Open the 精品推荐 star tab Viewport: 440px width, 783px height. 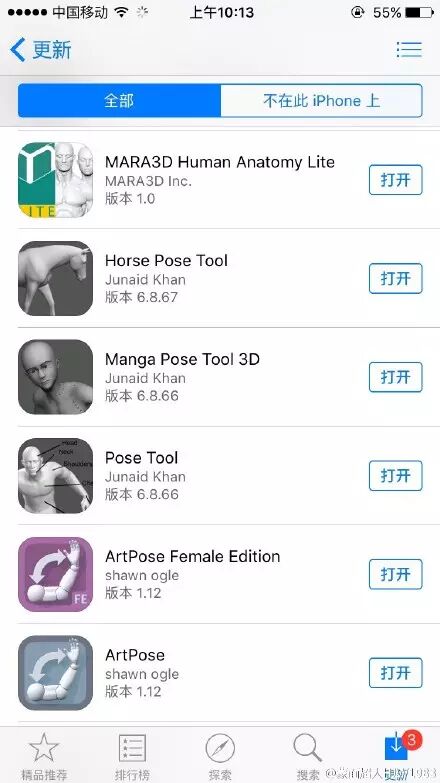[44, 754]
